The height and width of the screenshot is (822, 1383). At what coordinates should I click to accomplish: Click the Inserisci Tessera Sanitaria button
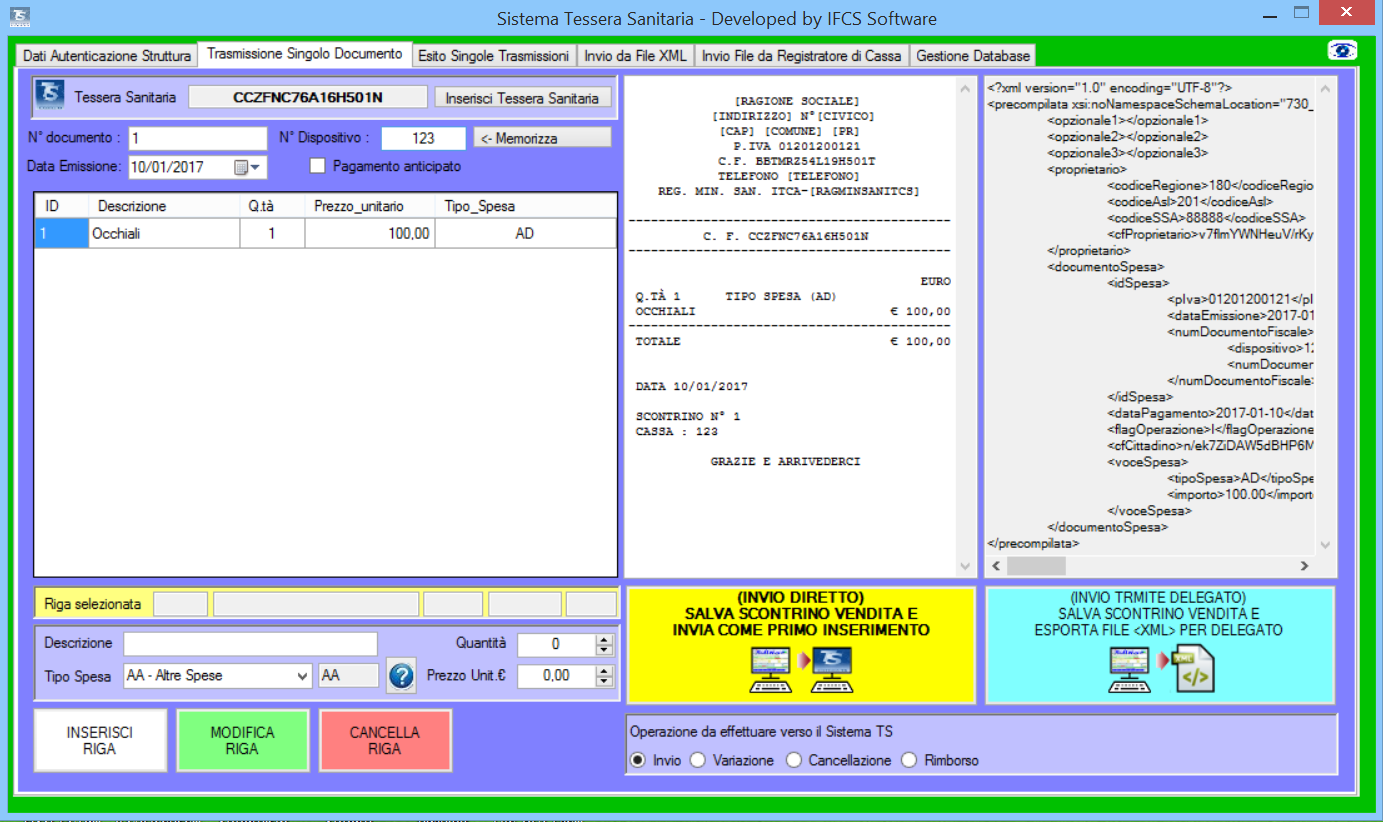(522, 97)
